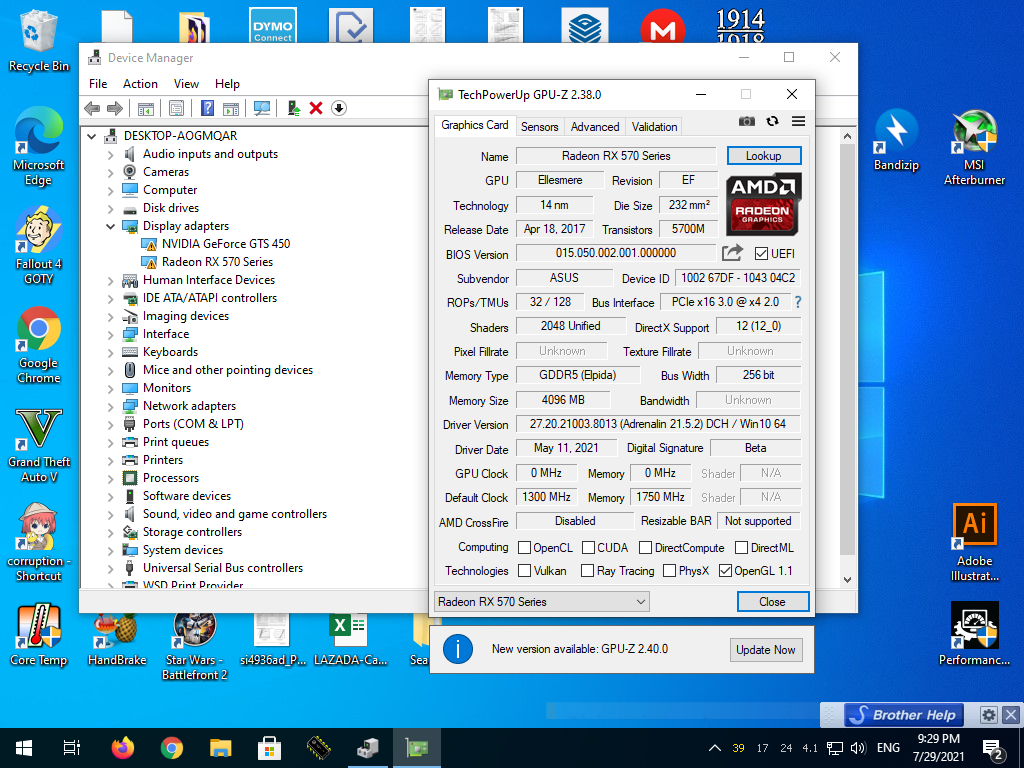This screenshot has width=1024, height=768.
Task: Click the GPU-Z refresh icon
Action: [x=772, y=121]
